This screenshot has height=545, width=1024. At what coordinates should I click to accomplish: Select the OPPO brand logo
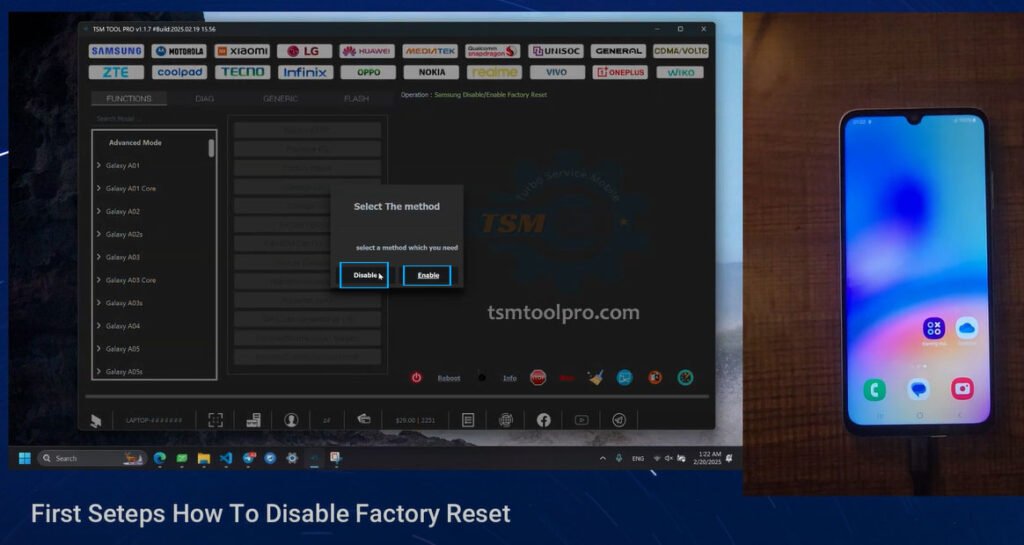(x=368, y=72)
